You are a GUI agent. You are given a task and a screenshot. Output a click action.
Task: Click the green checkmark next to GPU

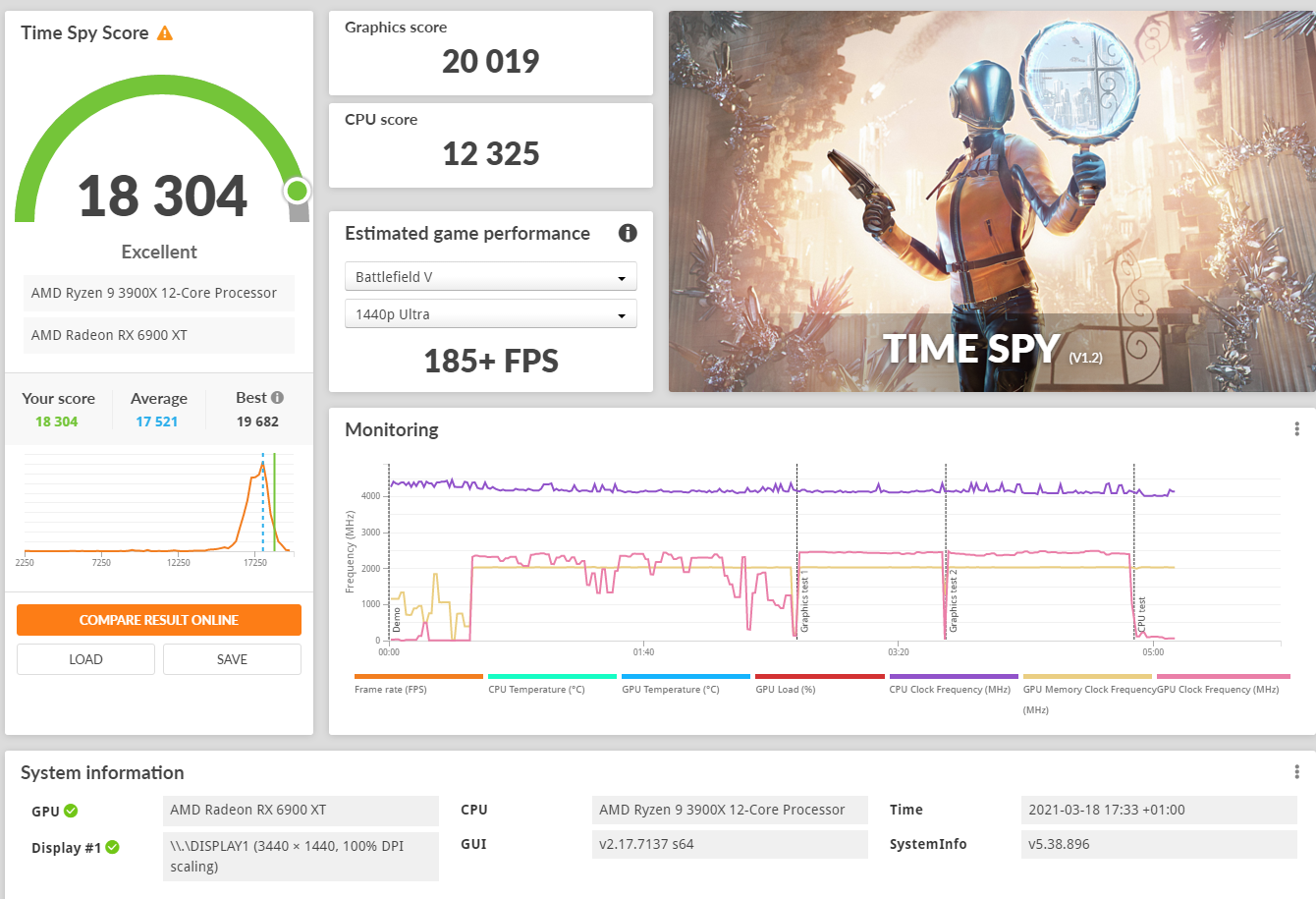(71, 811)
